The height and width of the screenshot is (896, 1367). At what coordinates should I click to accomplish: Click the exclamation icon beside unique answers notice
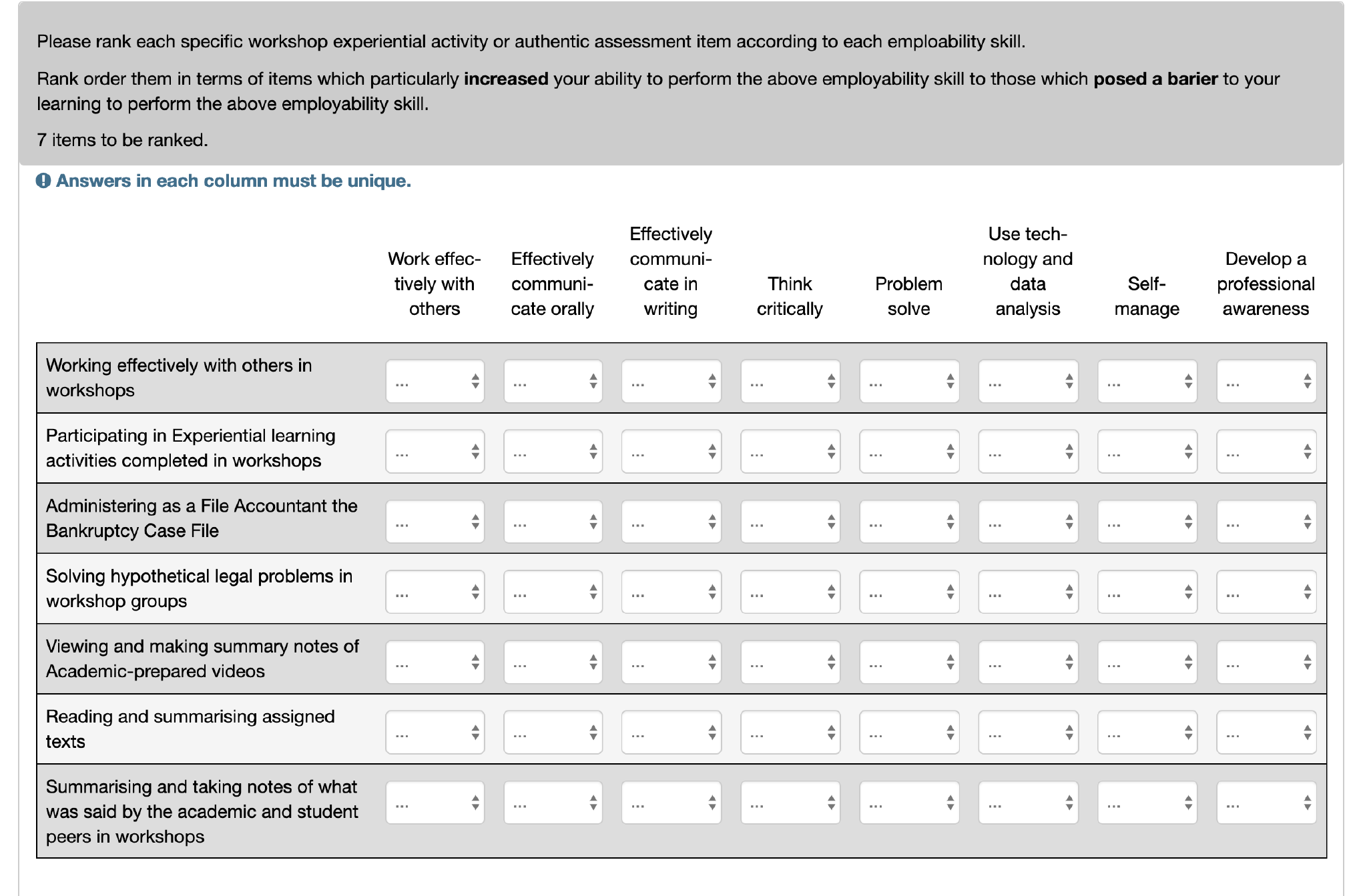pos(43,181)
